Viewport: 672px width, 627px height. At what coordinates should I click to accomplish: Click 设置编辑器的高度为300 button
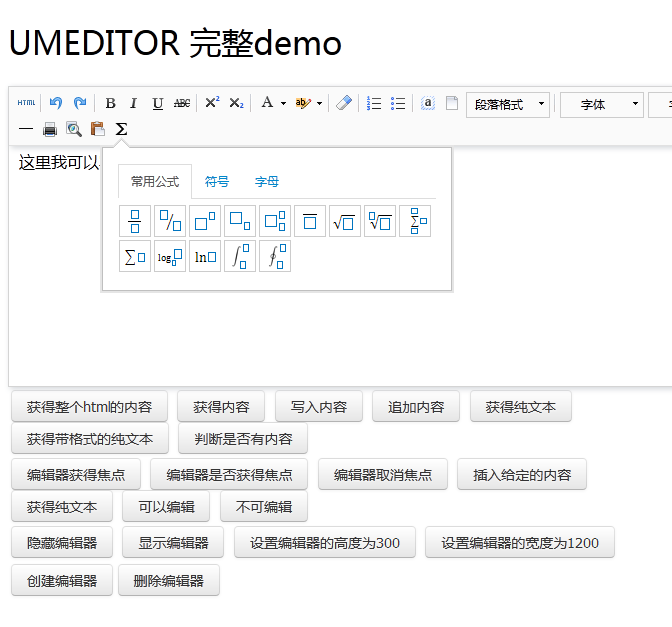coord(325,543)
